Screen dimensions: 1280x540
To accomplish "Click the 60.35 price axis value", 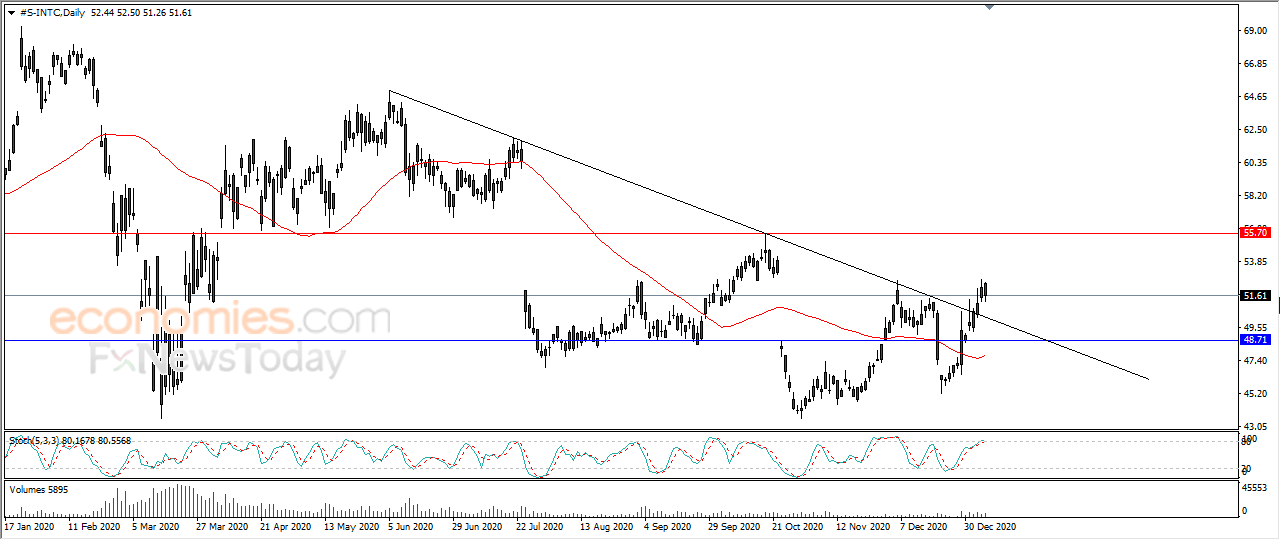I will tap(1254, 163).
